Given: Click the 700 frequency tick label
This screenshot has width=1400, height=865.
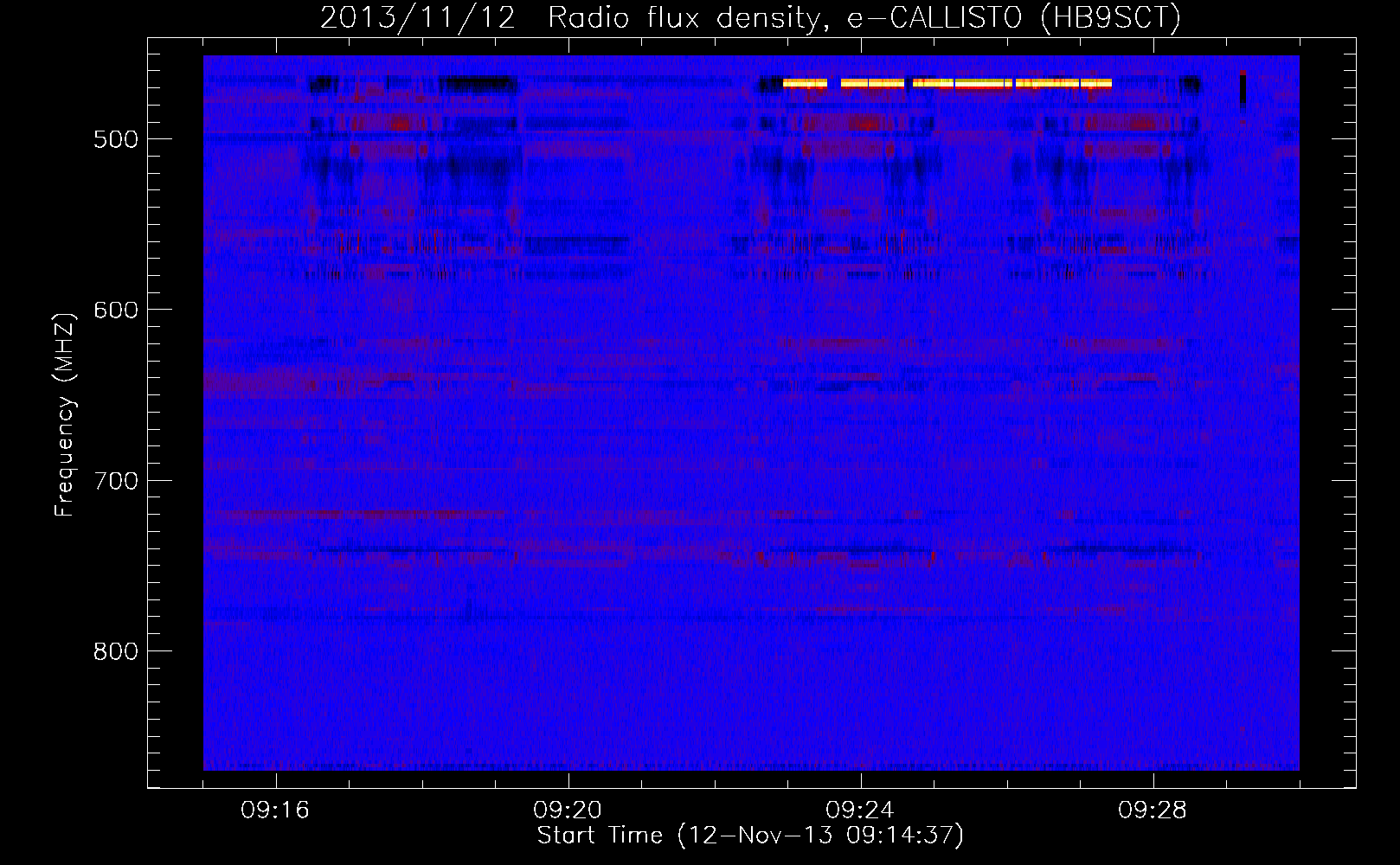Looking at the screenshot, I should click(x=116, y=481).
